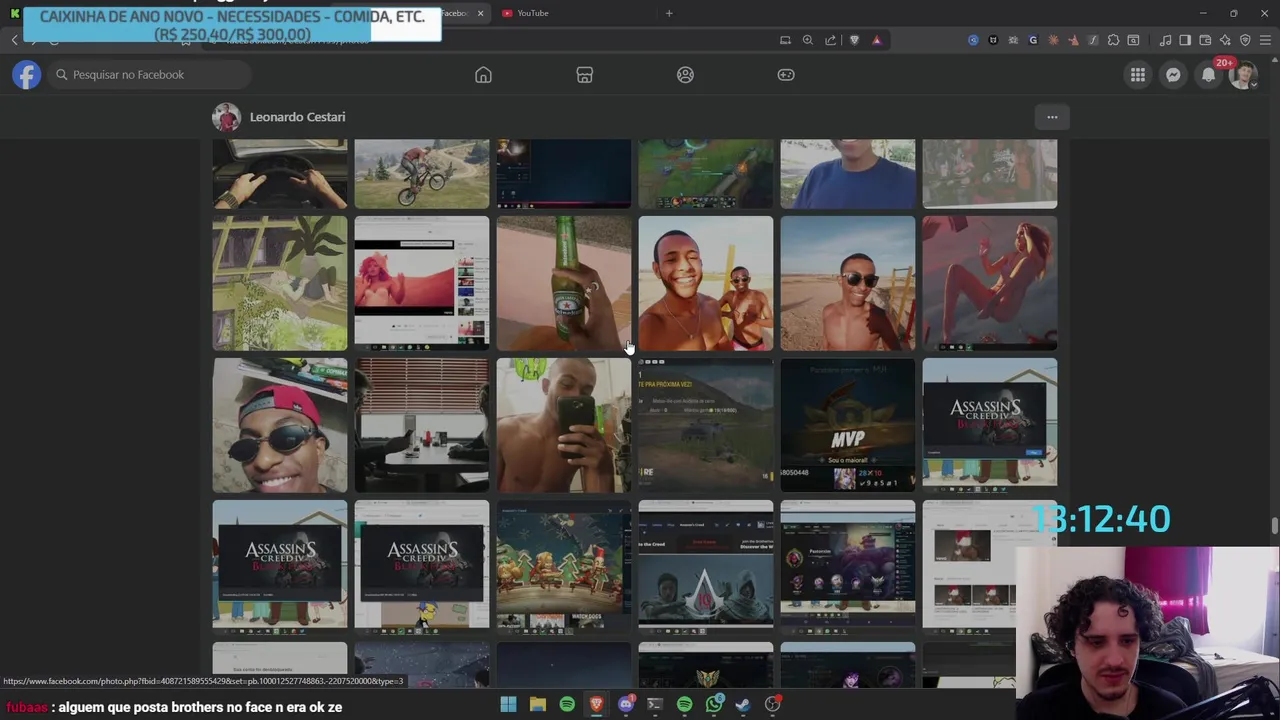
Task: Open the shirtless mirror selfie with phone photo
Action: pos(564,425)
